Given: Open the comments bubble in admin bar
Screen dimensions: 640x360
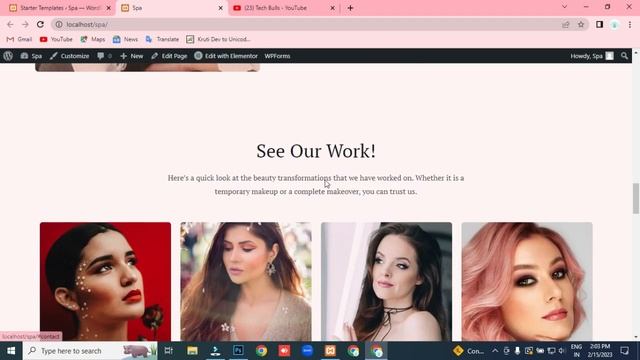Looking at the screenshot, I should tap(104, 56).
